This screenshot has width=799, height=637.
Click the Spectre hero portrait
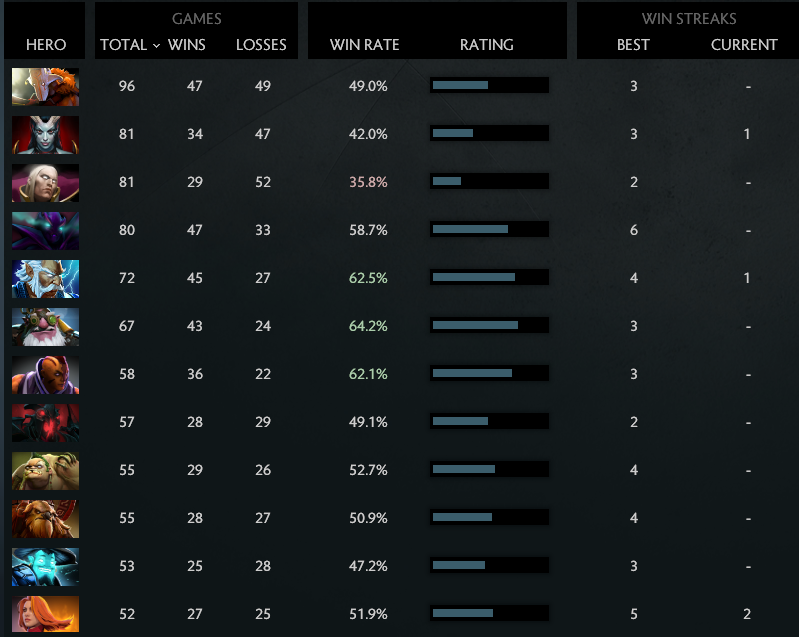45,230
